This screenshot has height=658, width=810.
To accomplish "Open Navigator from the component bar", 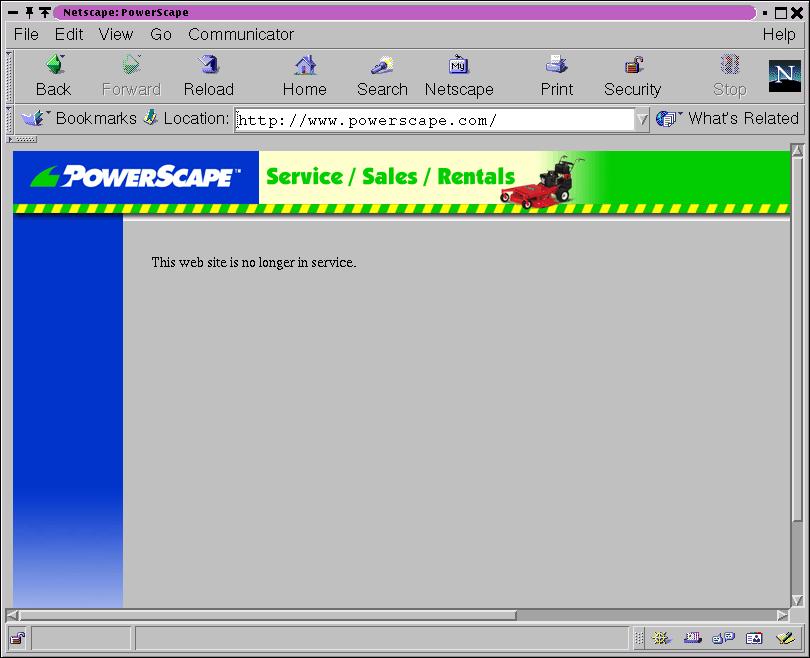I will pos(661,638).
